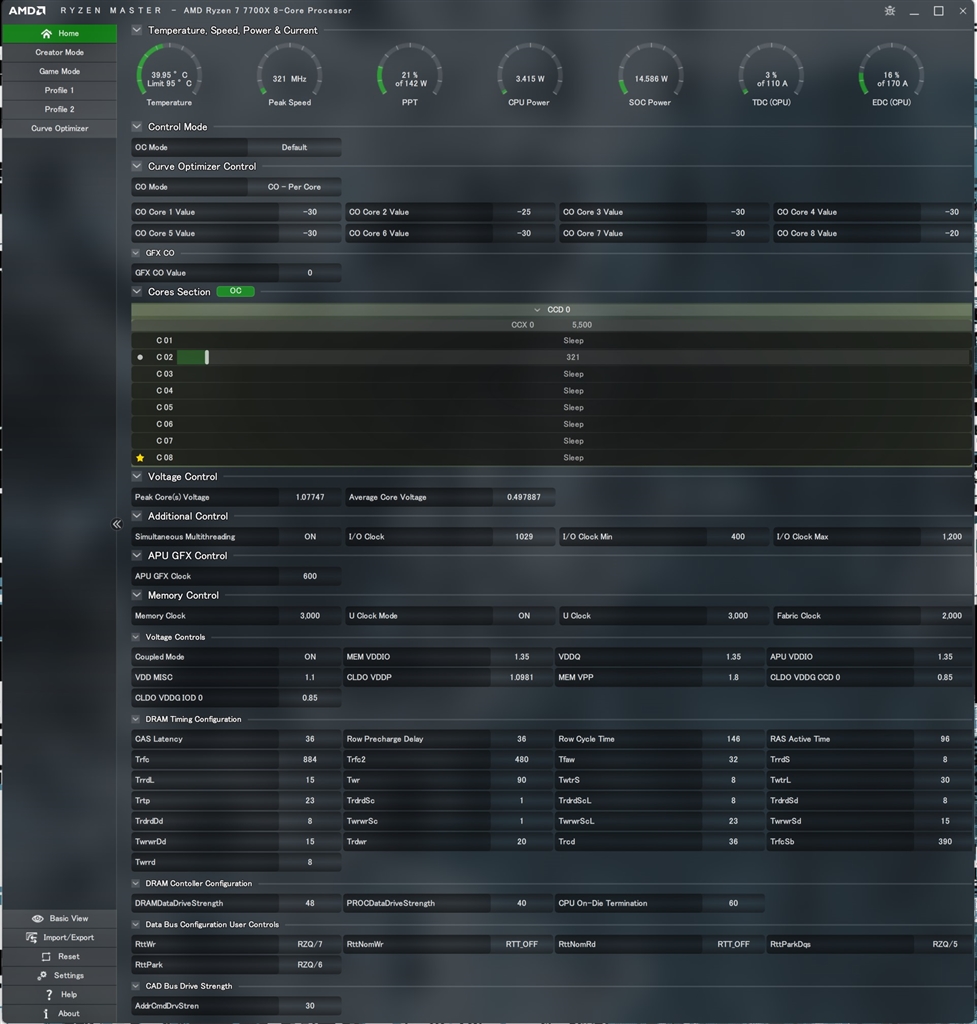Select the CO Core 1 Value field
This screenshot has height=1024, width=977.
[236, 212]
